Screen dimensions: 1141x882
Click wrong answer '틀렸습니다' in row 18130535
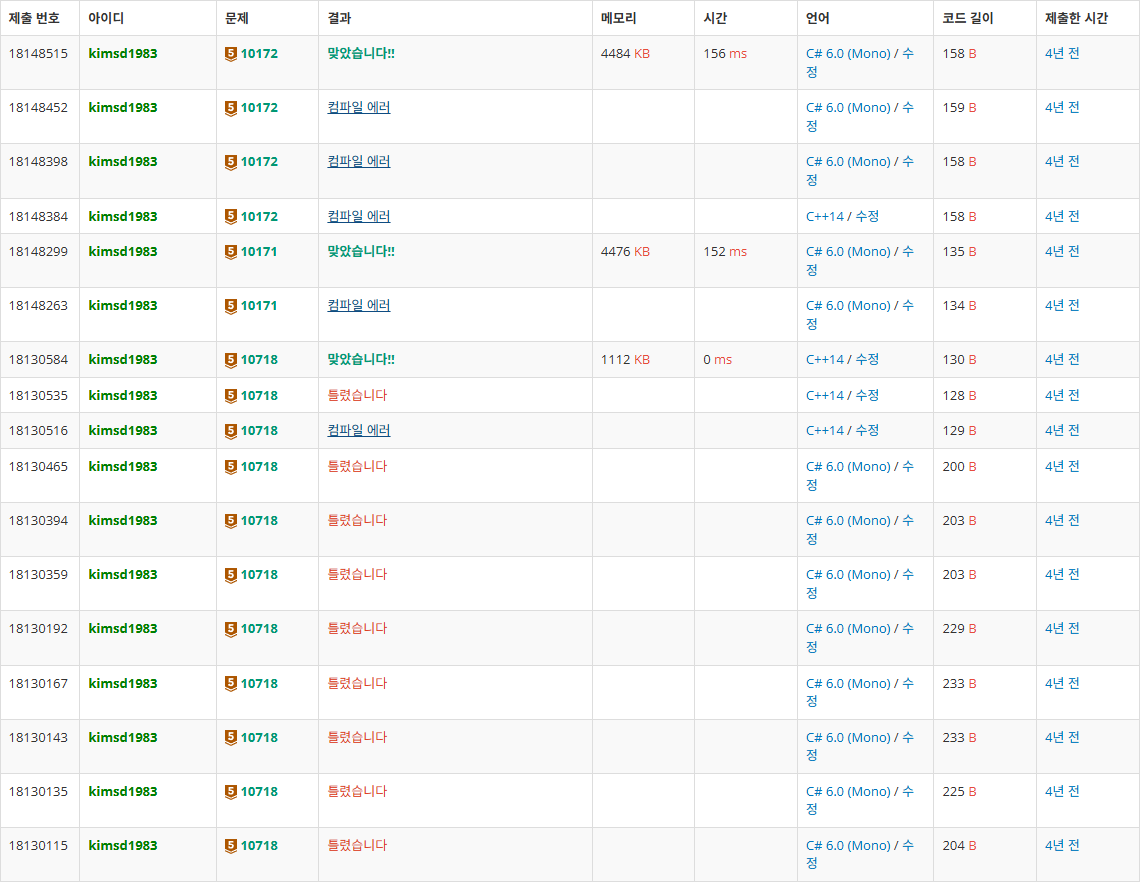[357, 395]
